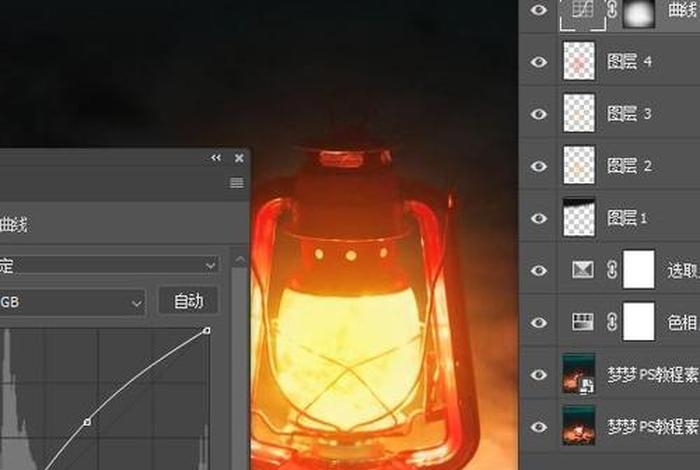Click the 图层 4 layer name
The width and height of the screenshot is (700, 470).
point(629,62)
